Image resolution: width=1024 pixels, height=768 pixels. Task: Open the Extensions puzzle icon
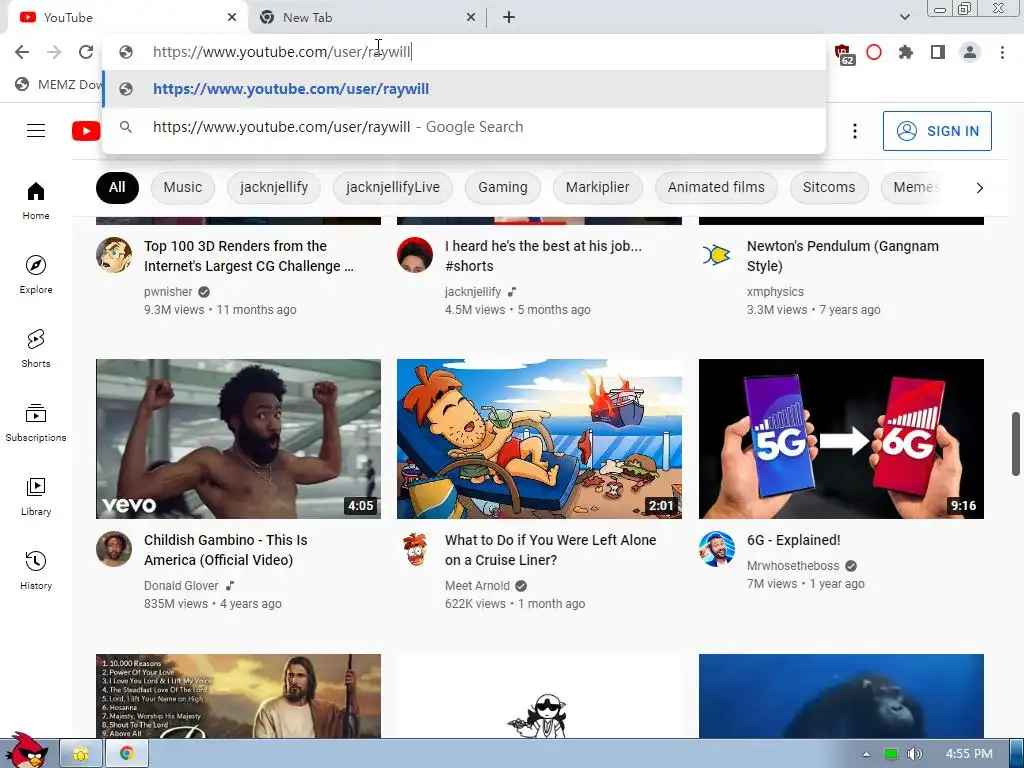point(906,52)
